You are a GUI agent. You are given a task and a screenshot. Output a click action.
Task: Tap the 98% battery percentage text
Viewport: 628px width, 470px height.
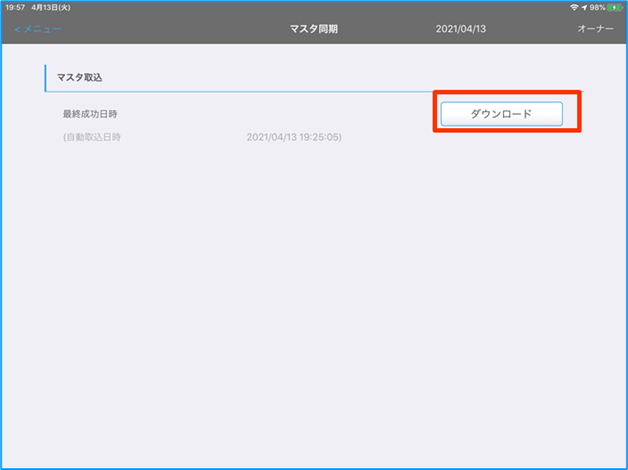pyautogui.click(x=598, y=7)
